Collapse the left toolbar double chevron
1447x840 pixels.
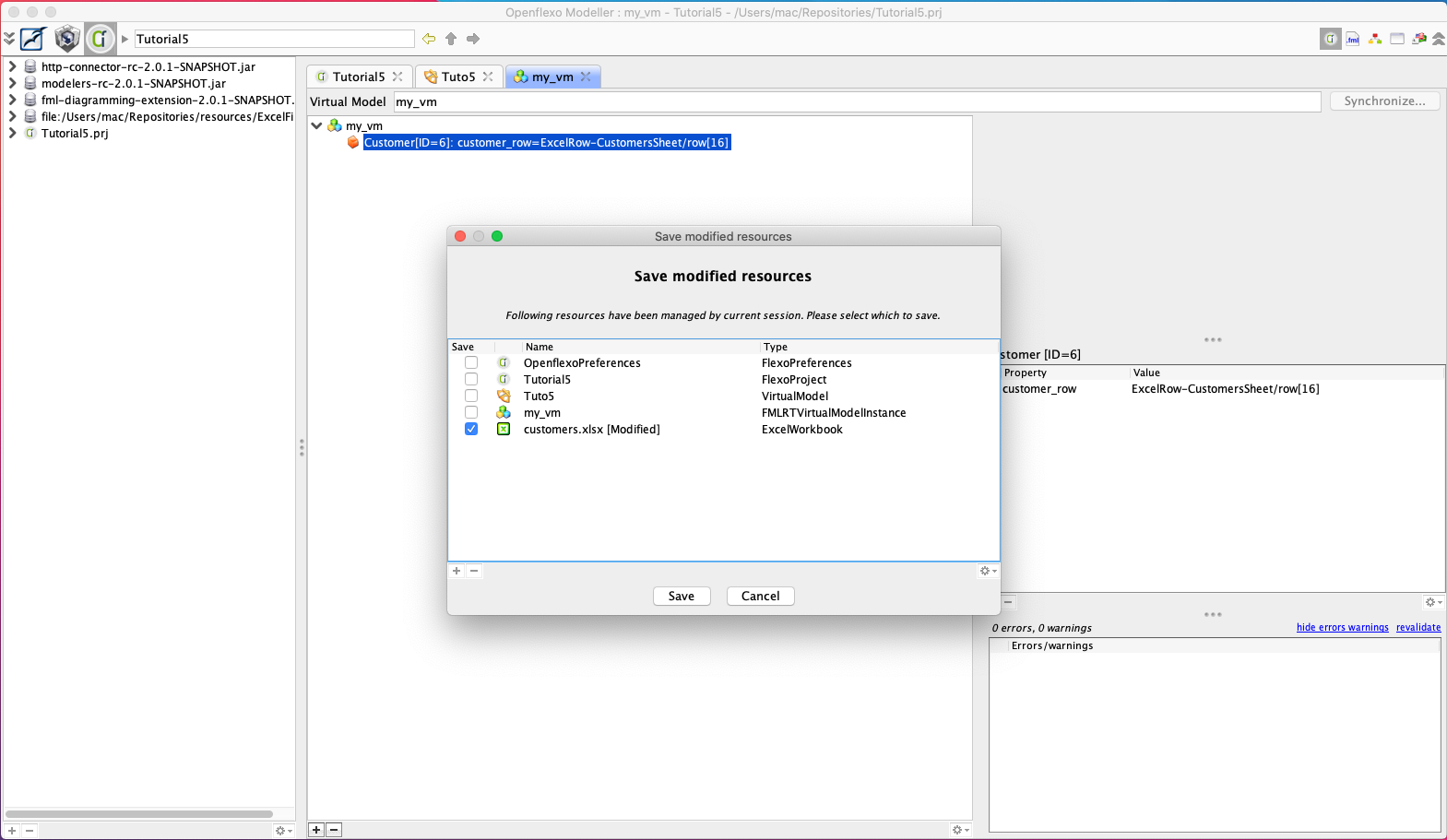(9, 39)
